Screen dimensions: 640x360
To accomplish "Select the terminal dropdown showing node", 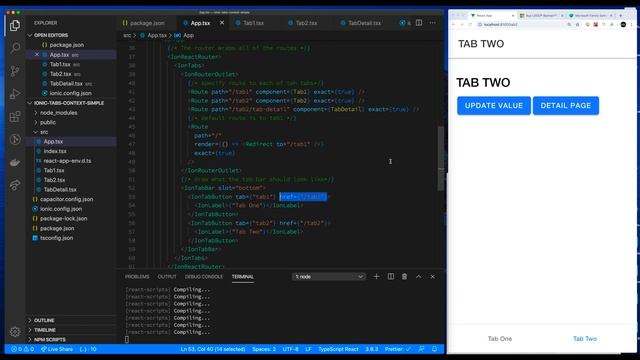I will tap(329, 276).
